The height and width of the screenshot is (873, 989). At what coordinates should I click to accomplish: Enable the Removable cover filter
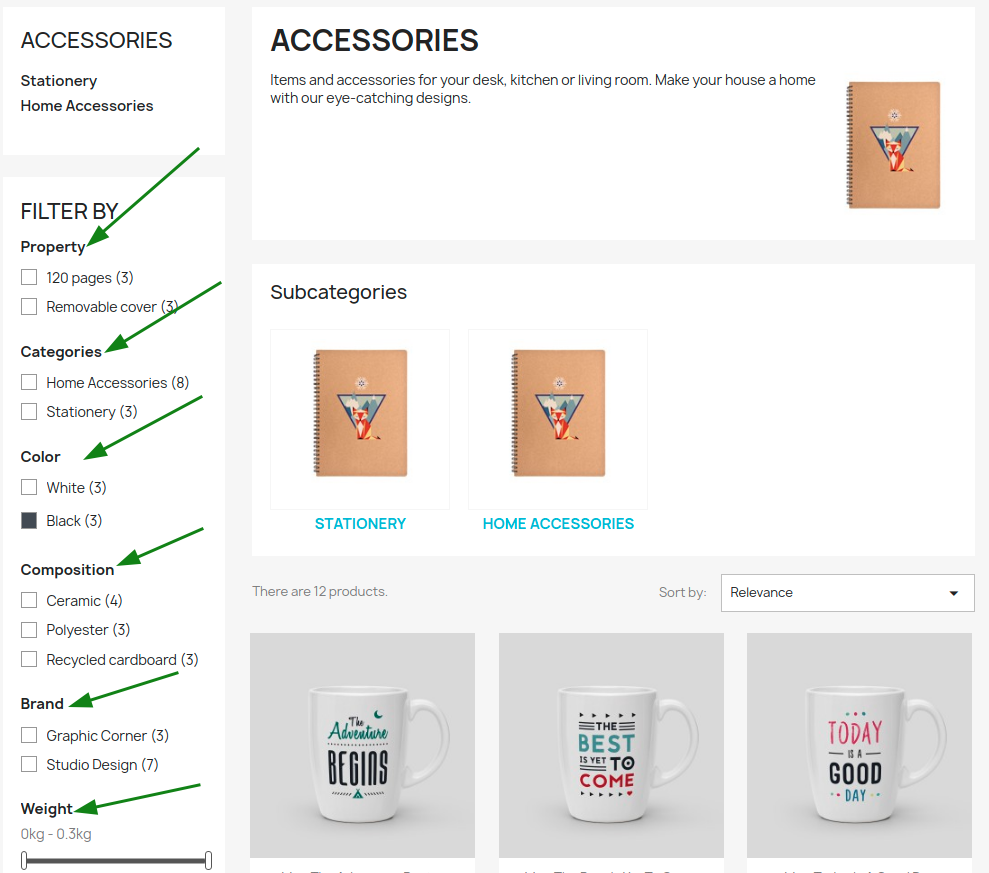click(29, 307)
